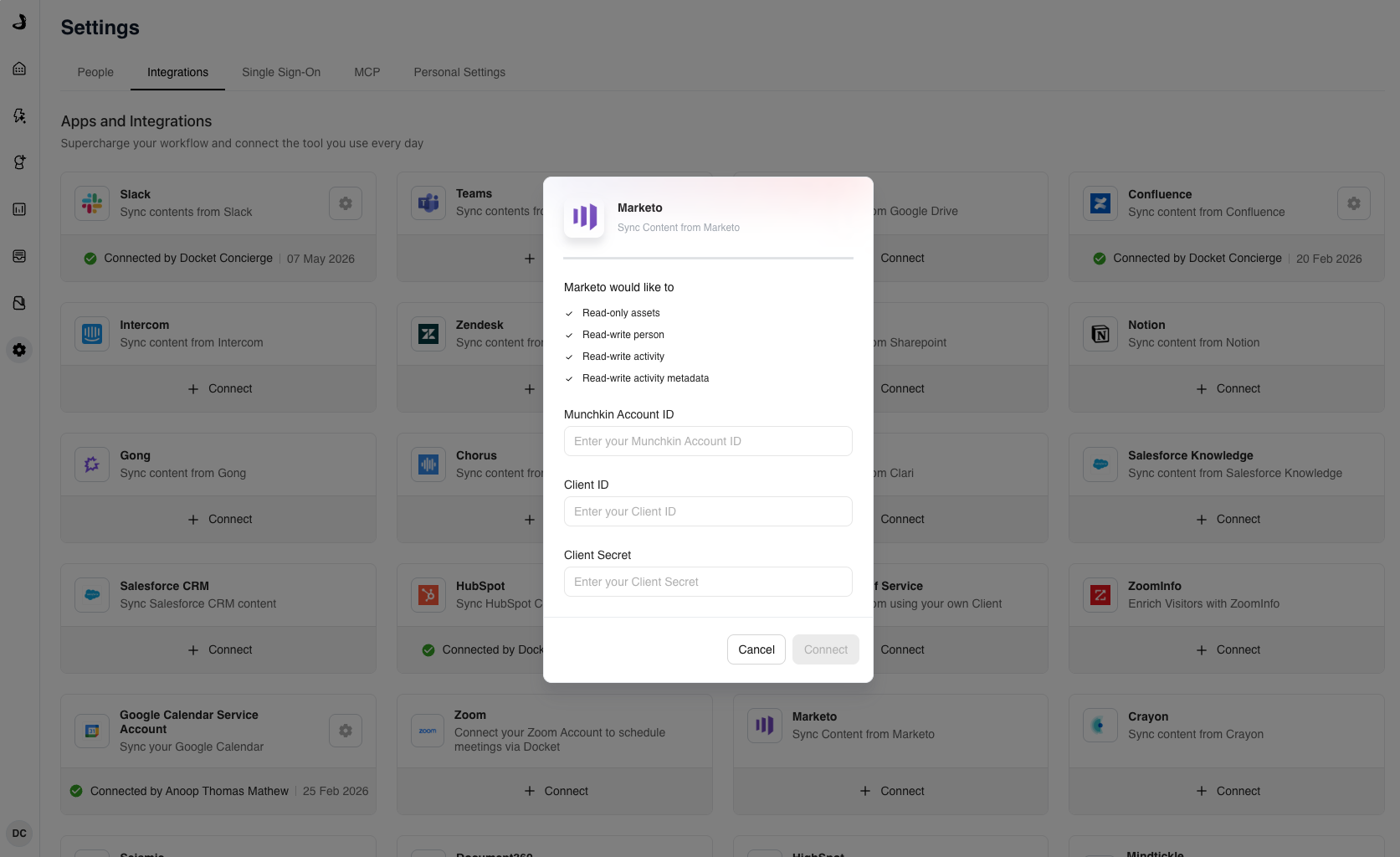Click the "20 Feb 2026" Confluence connection date
The image size is (1400, 857).
pyautogui.click(x=1329, y=259)
